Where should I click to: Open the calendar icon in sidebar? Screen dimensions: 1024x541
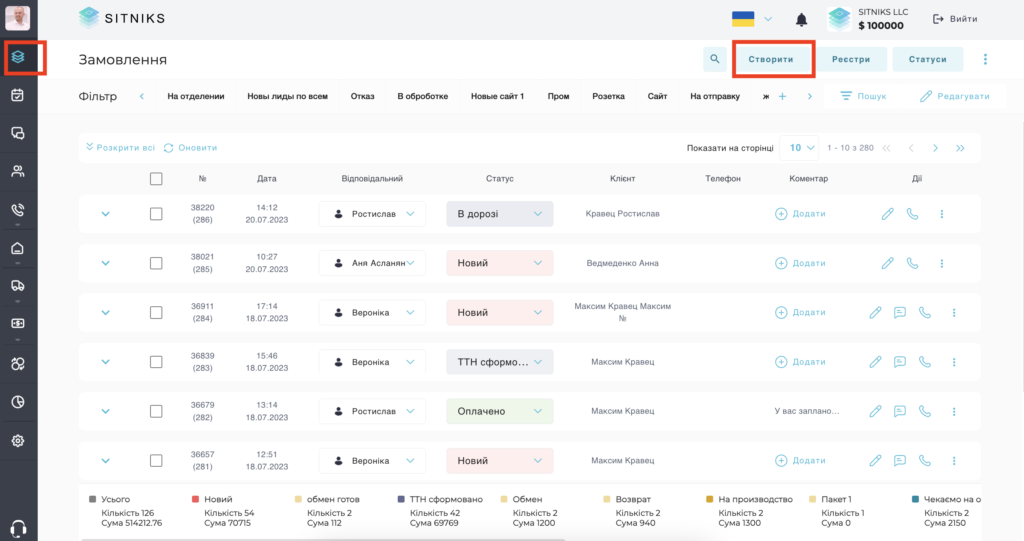[x=18, y=95]
